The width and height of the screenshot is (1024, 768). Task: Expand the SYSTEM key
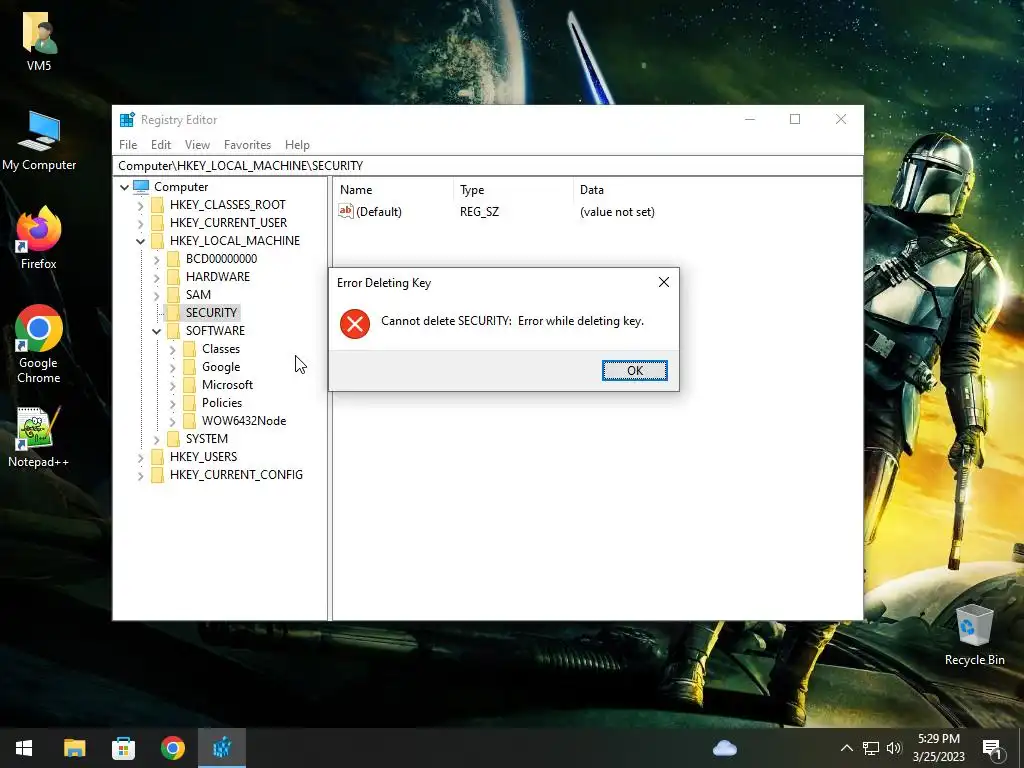(157, 440)
